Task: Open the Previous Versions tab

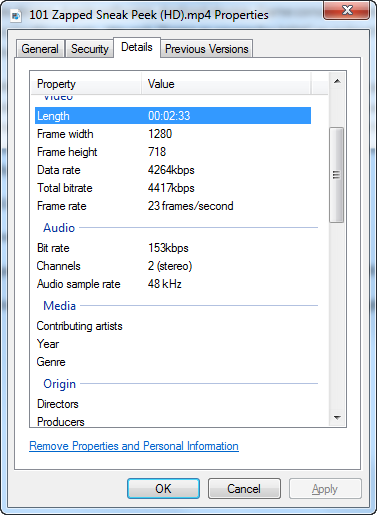Action: pyautogui.click(x=207, y=49)
